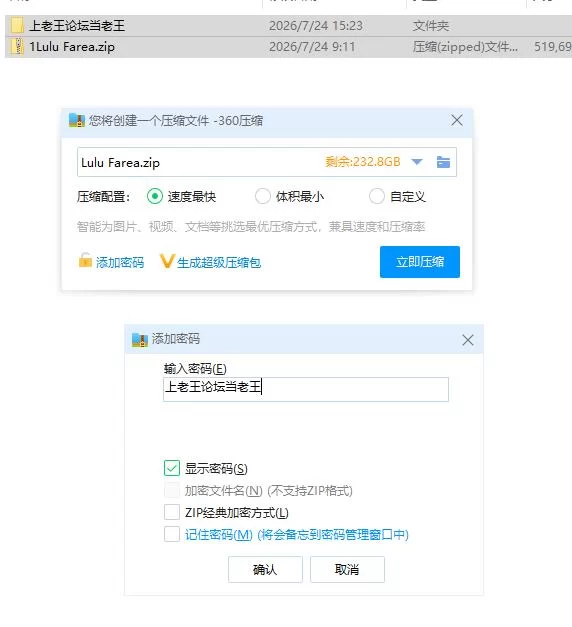This screenshot has width=572, height=627.
Task: Close the 添加密码 dialog
Action: click(468, 340)
